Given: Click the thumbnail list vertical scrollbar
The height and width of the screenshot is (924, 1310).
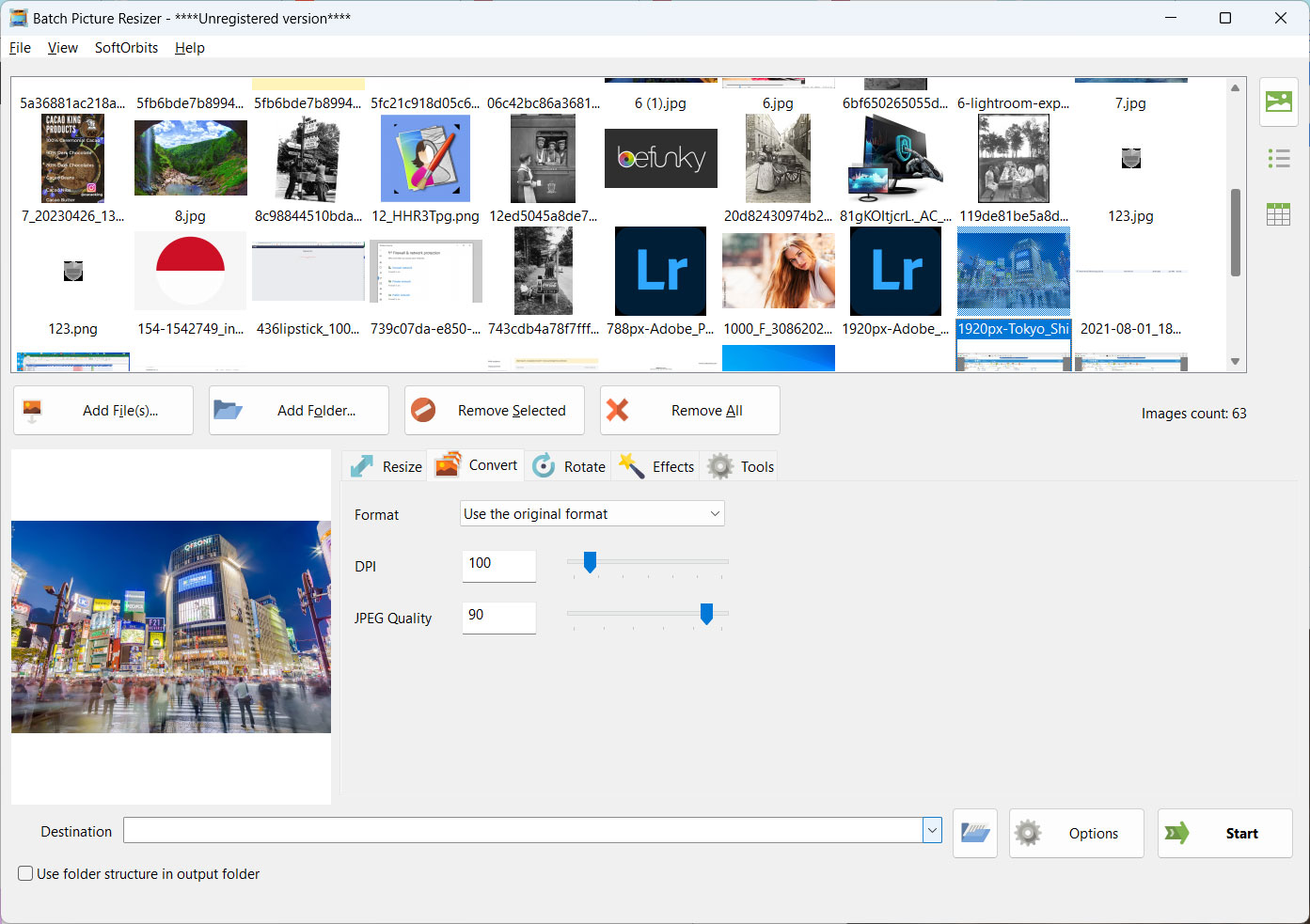Looking at the screenshot, I should click(x=1235, y=232).
